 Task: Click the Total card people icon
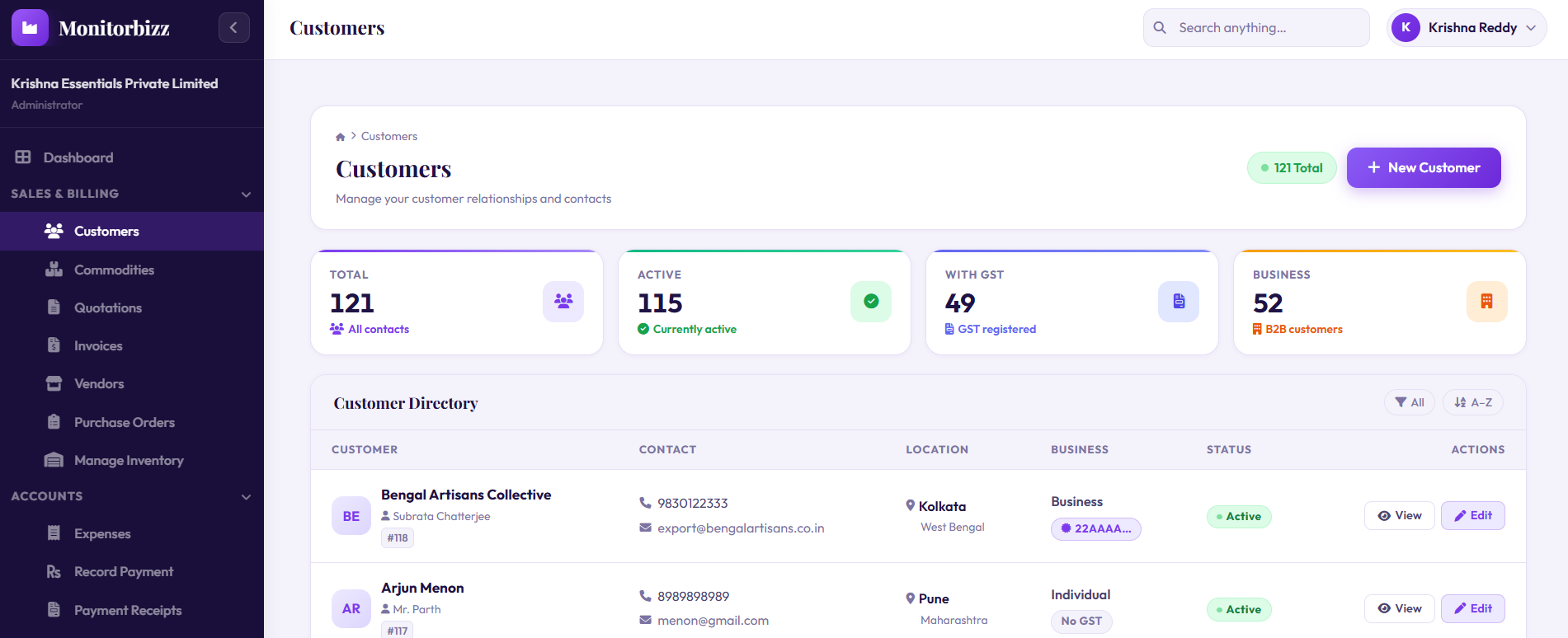(563, 302)
